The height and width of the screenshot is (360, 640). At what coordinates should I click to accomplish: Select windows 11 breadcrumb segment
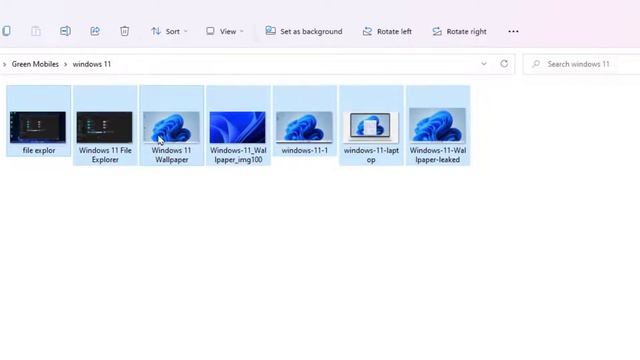(92, 64)
